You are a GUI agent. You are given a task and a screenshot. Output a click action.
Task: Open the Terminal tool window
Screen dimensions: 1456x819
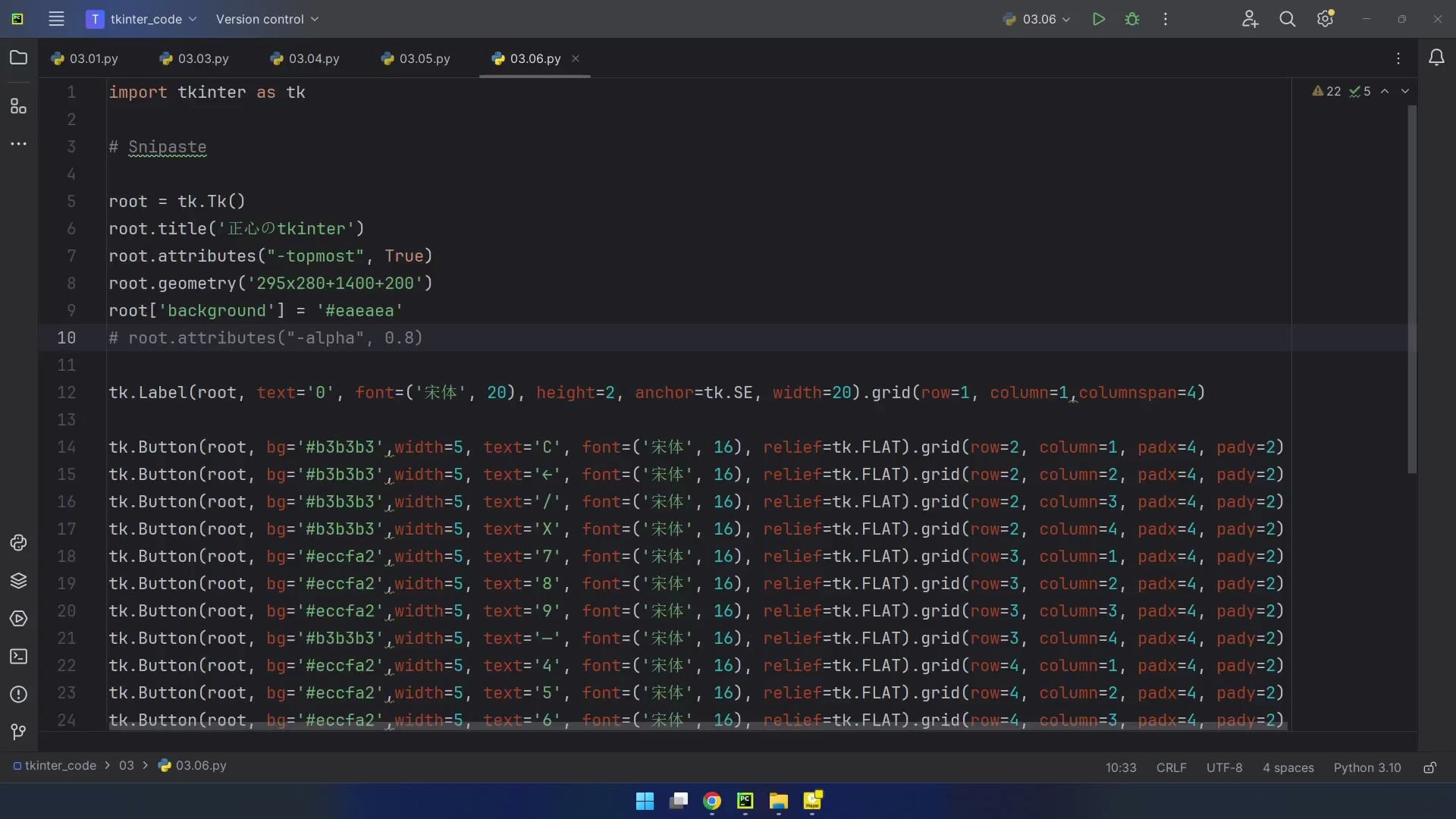[x=18, y=657]
